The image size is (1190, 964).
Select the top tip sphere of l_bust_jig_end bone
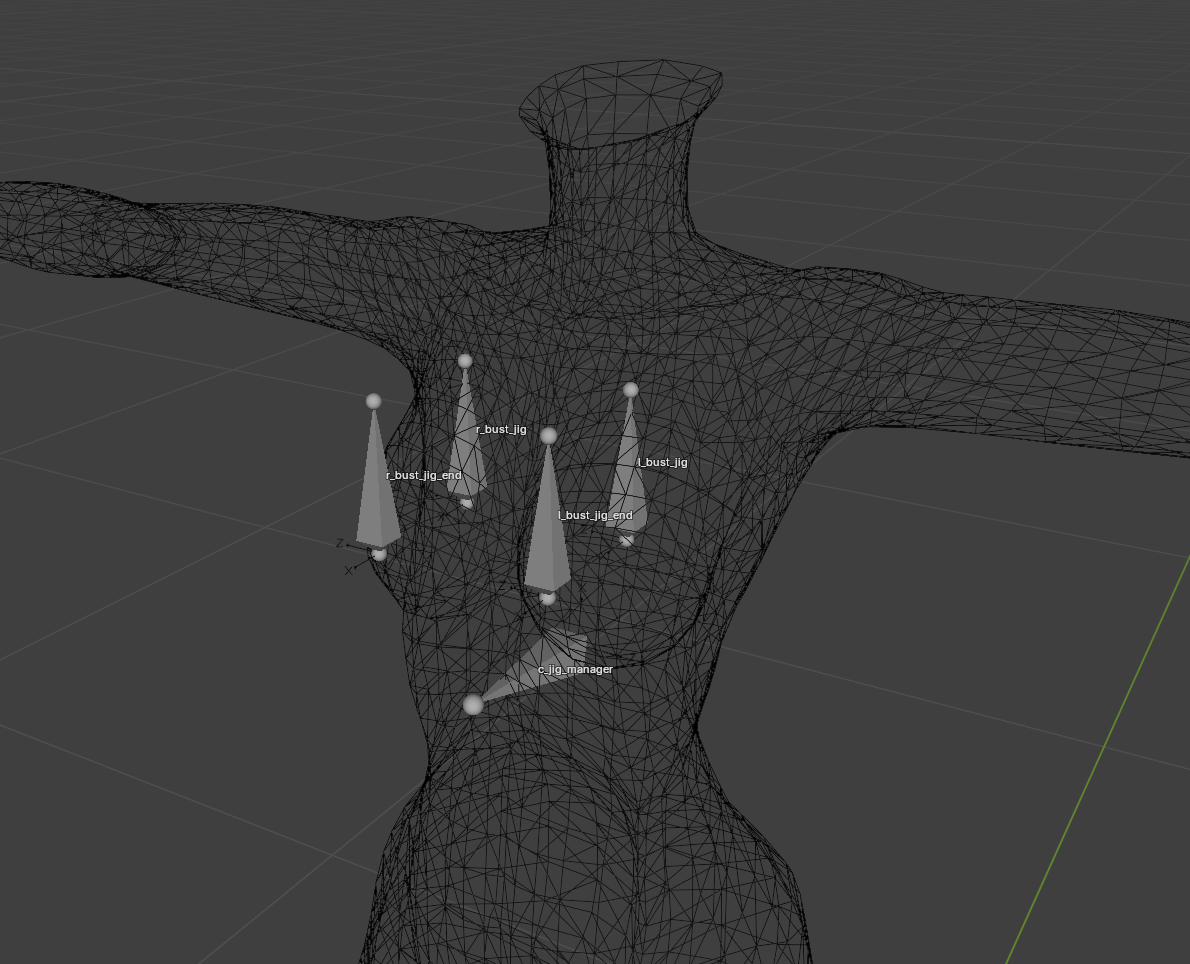549,436
